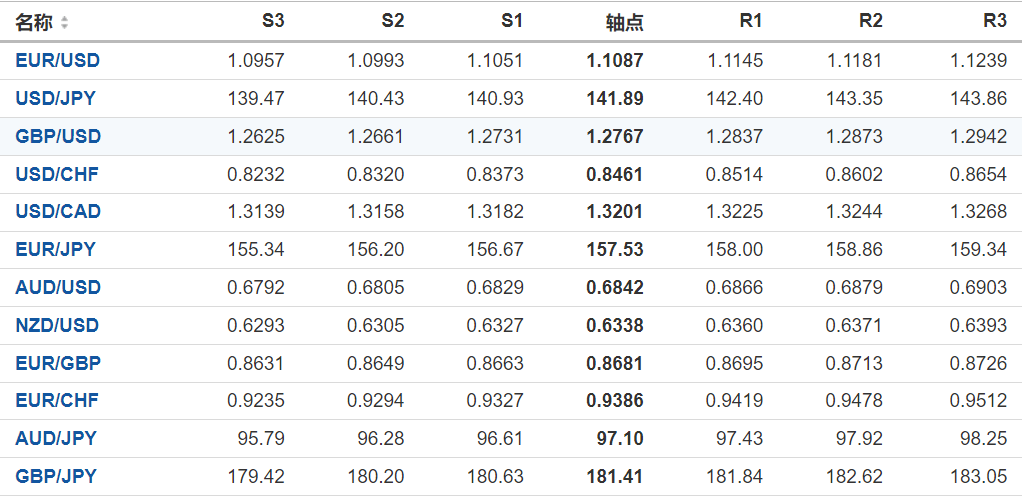Click the R3 column header
The width and height of the screenshot is (1022, 497).
tap(994, 21)
